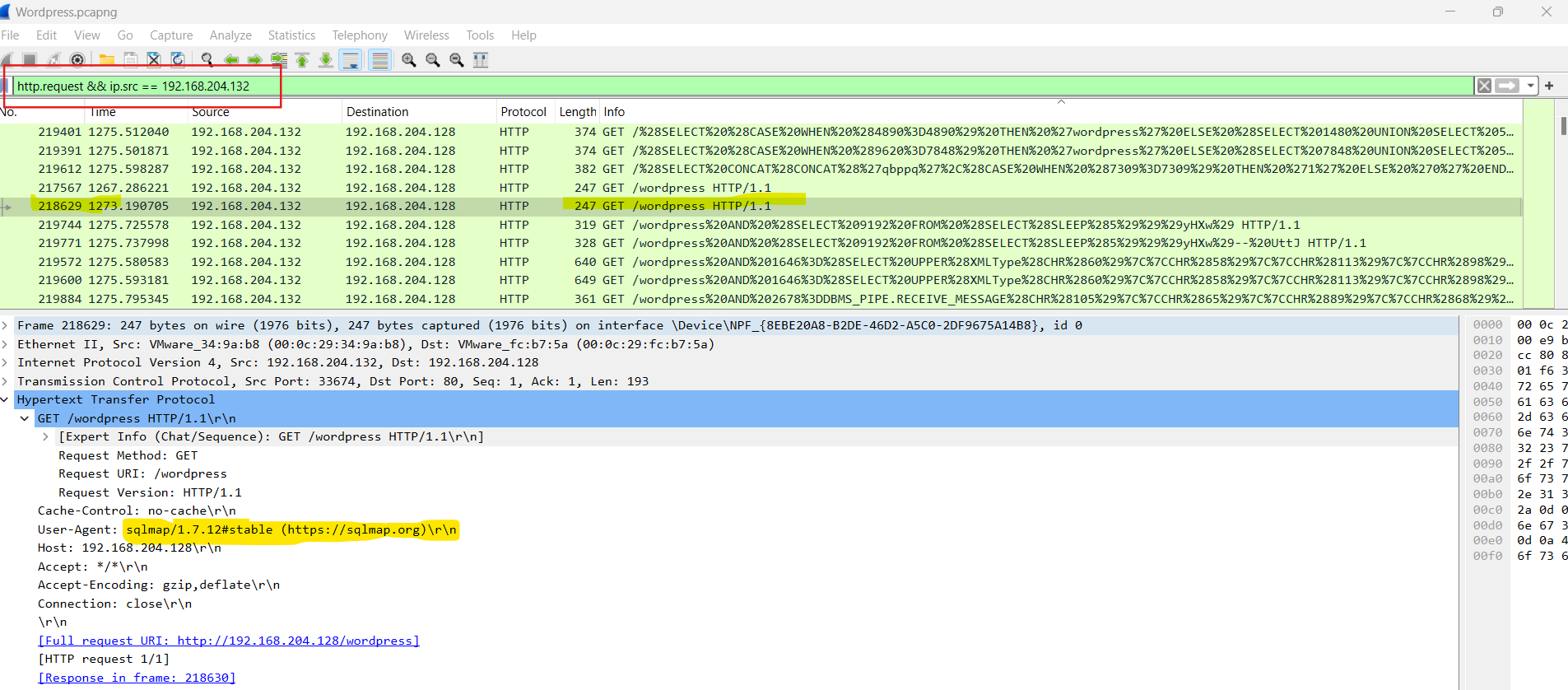This screenshot has width=1568, height=690.
Task: Expand the Expert Info node
Action: 45,436
